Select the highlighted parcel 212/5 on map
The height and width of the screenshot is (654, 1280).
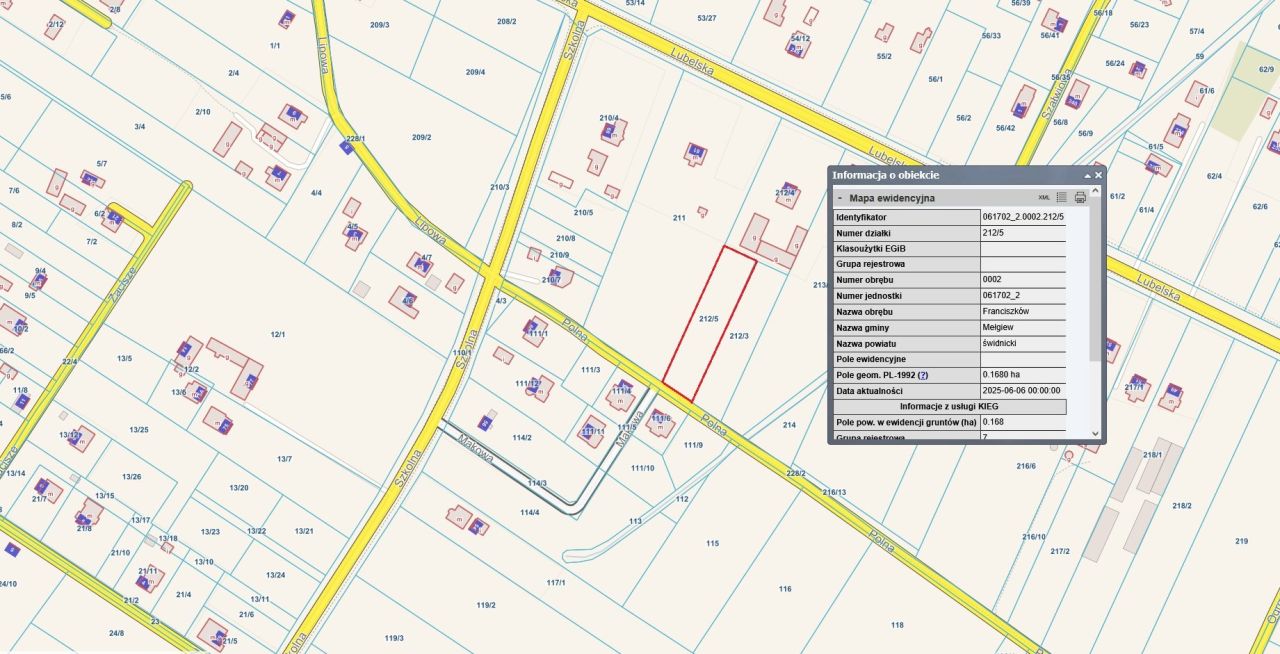pos(709,325)
